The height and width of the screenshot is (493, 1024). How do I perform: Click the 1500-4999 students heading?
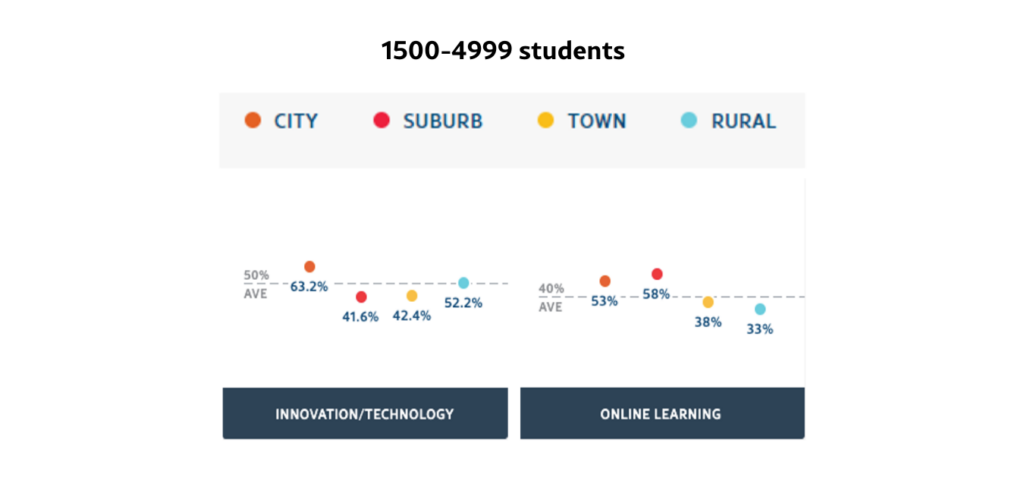tap(503, 51)
